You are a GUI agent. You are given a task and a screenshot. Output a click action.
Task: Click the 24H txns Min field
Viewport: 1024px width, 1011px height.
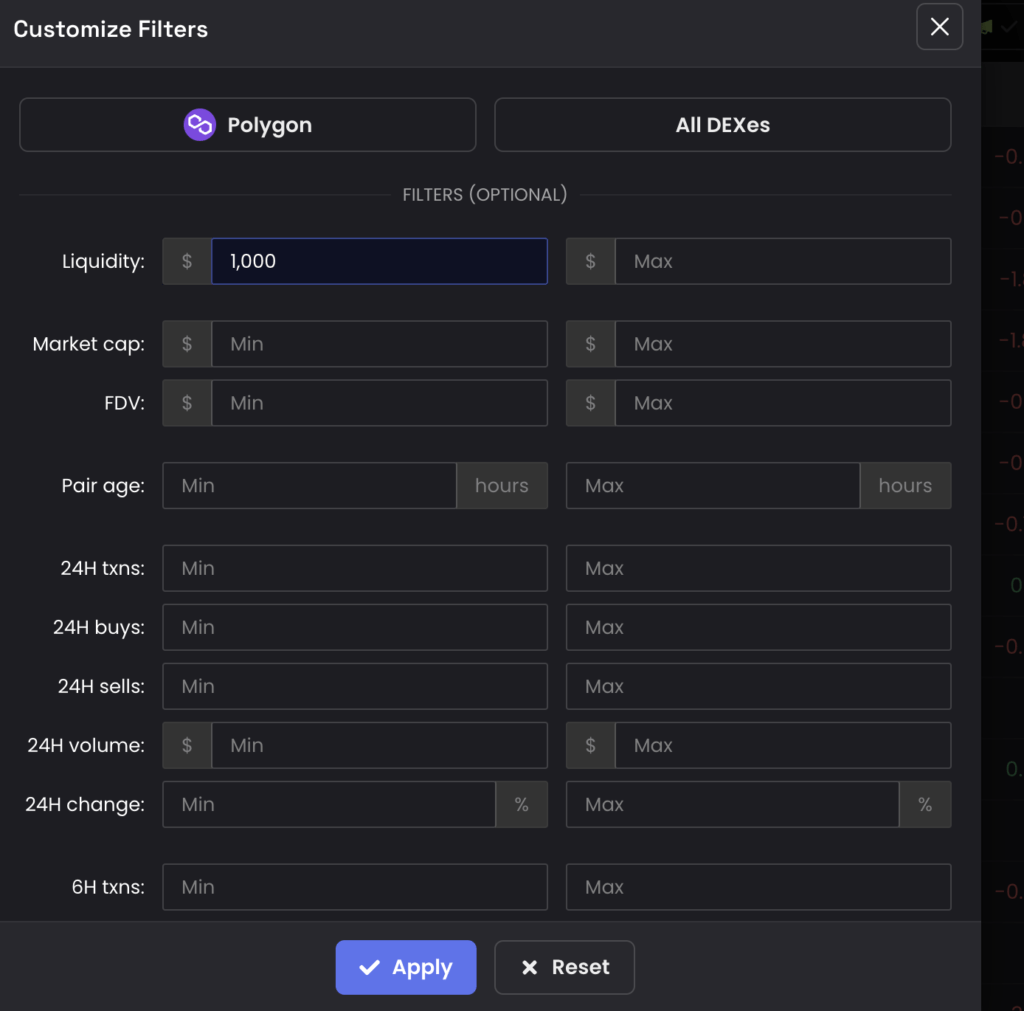coord(354,568)
